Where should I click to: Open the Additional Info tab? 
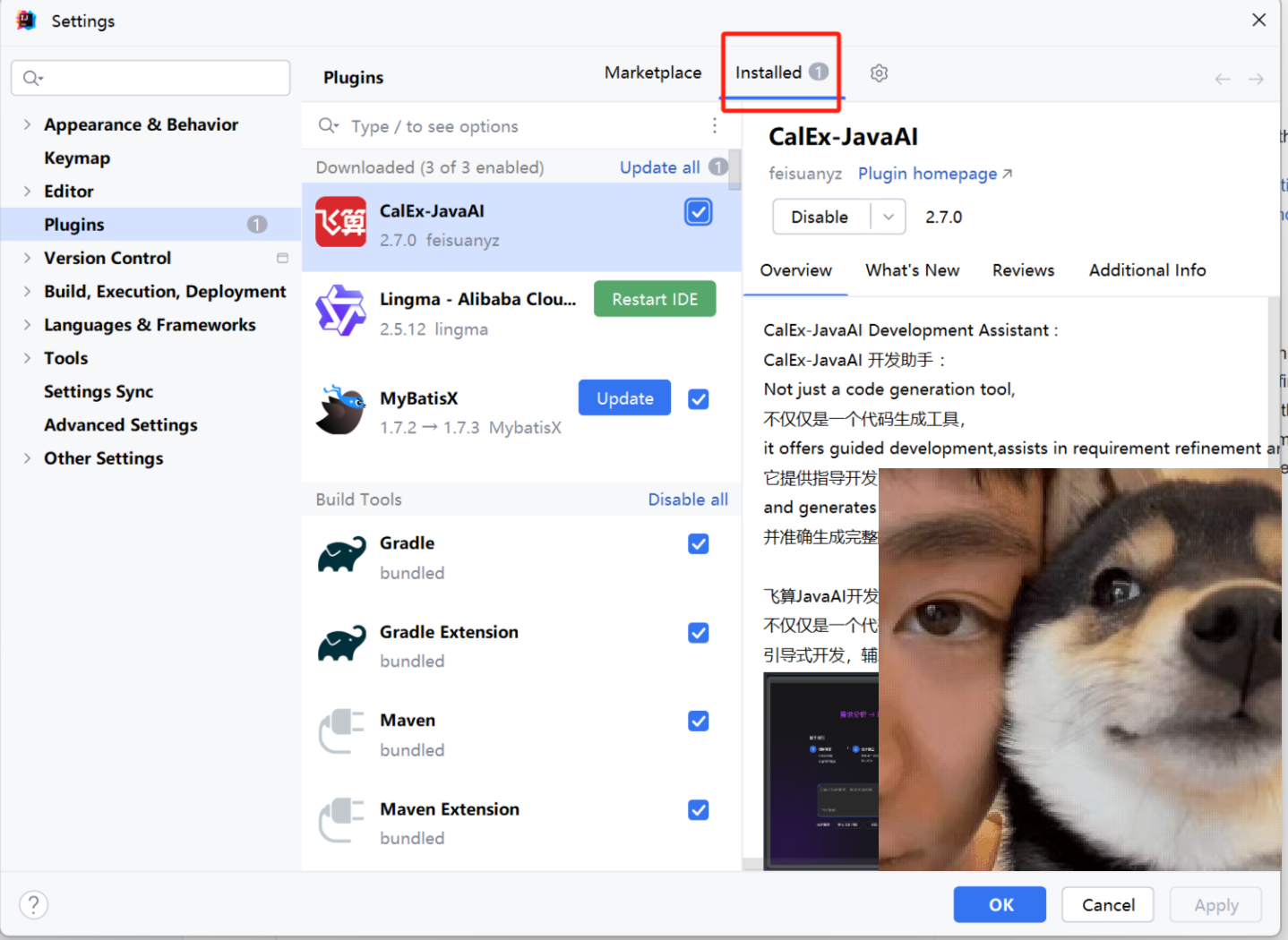(1147, 270)
